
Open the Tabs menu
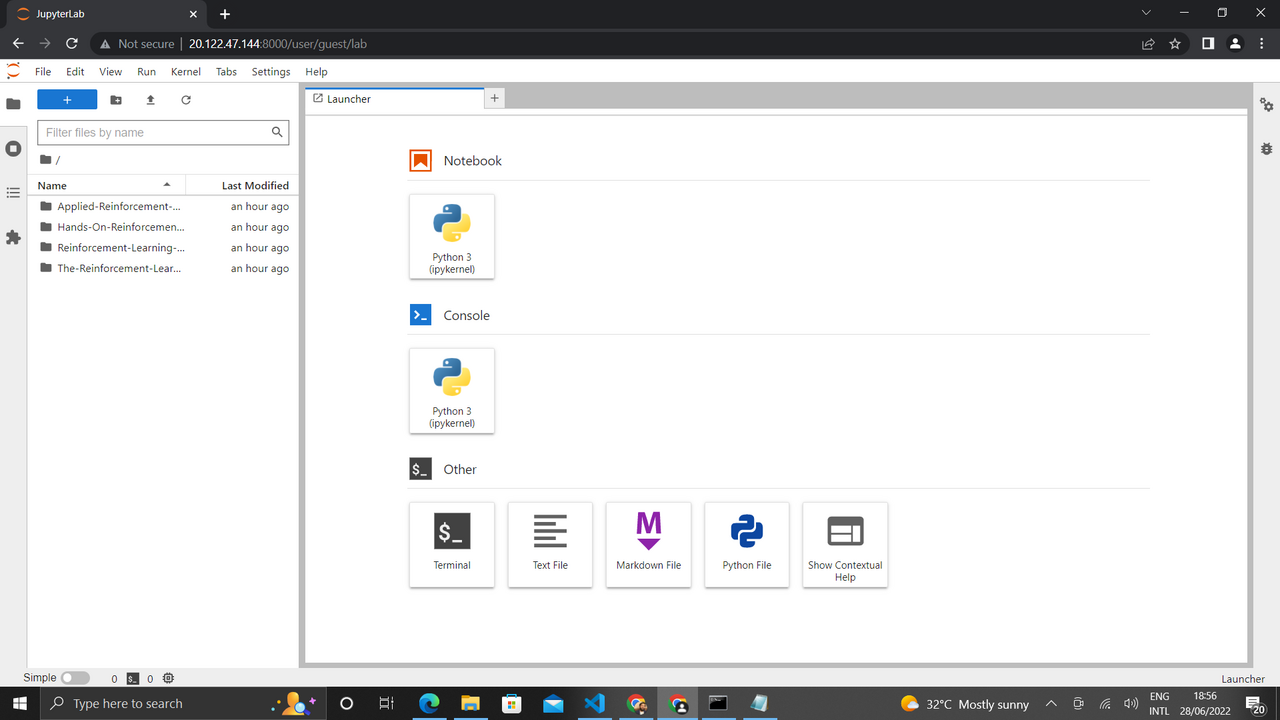[227, 72]
